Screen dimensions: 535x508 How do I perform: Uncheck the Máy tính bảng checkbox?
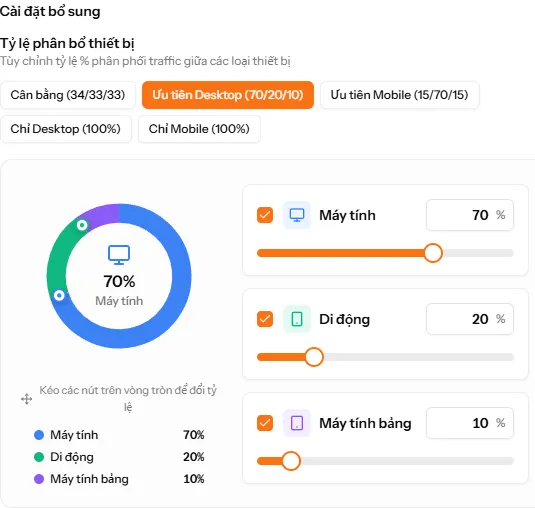pos(265,423)
